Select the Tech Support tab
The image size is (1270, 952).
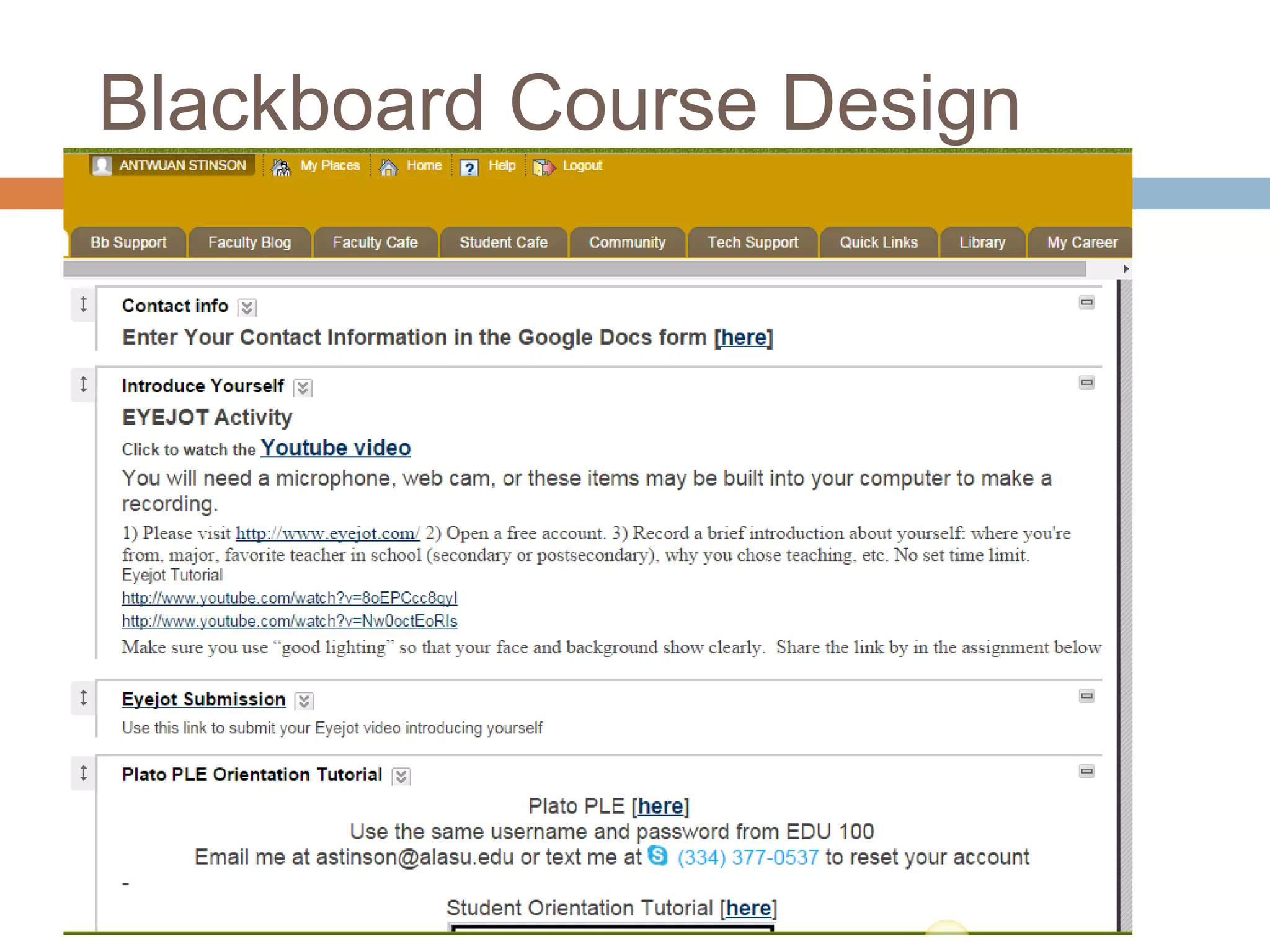click(753, 242)
